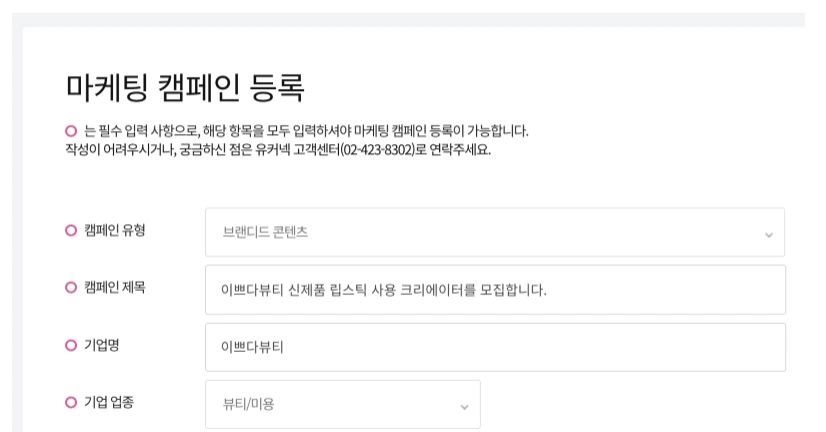Select the 캠페인 제목 field label

point(115,288)
